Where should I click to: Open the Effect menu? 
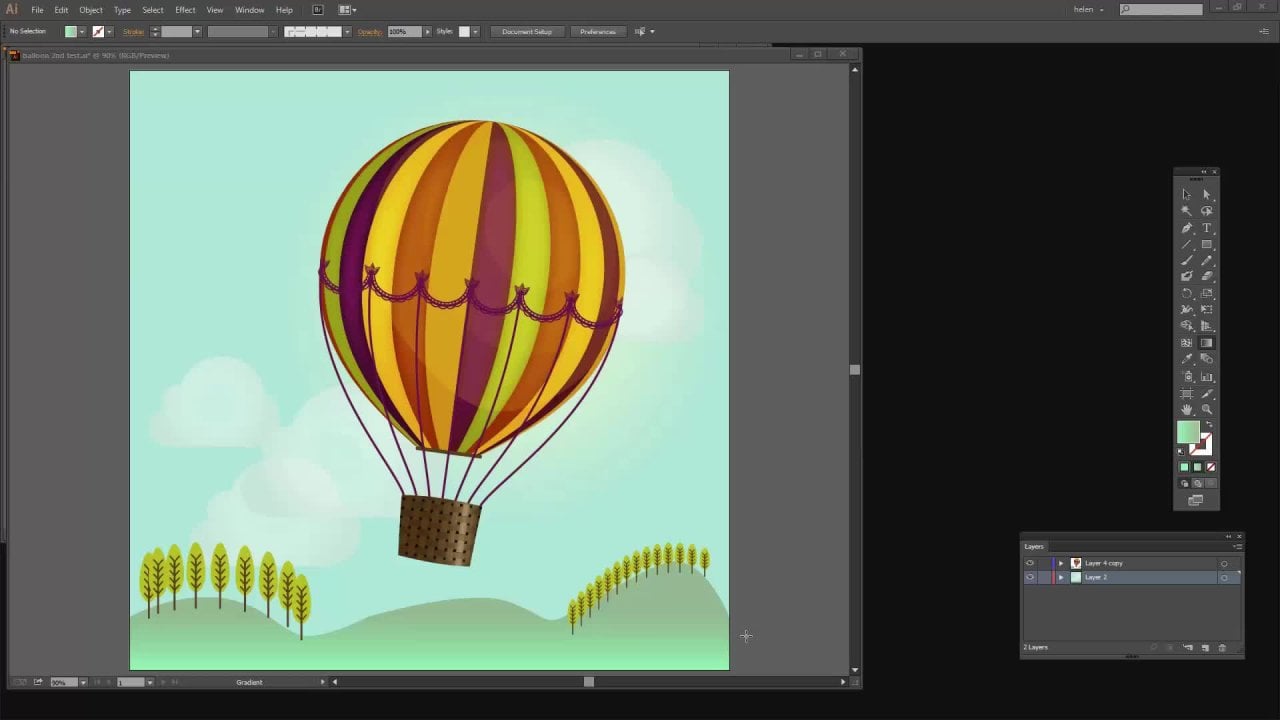tap(185, 10)
